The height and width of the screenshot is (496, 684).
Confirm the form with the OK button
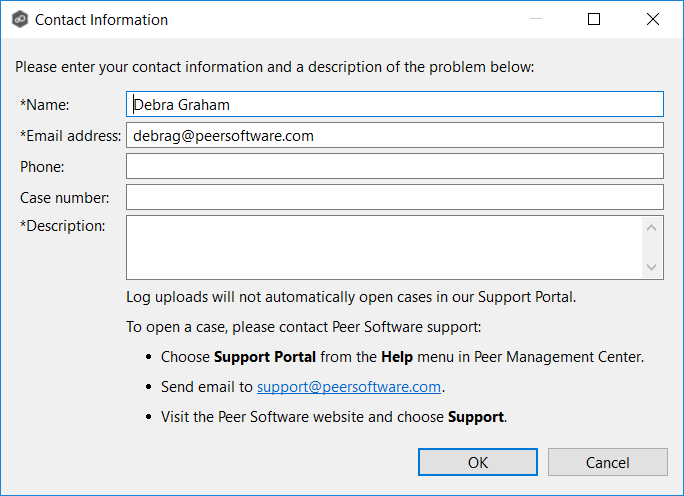click(478, 462)
